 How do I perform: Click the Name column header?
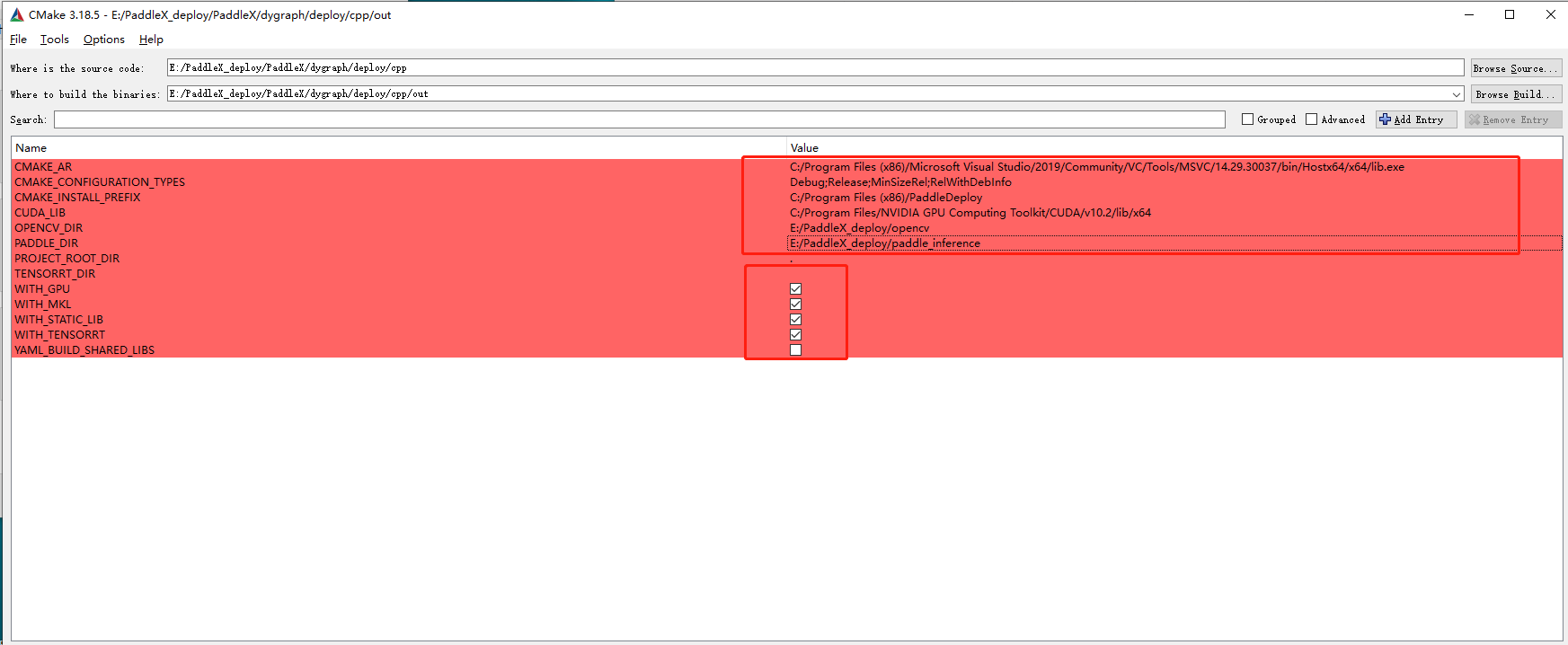(31, 148)
